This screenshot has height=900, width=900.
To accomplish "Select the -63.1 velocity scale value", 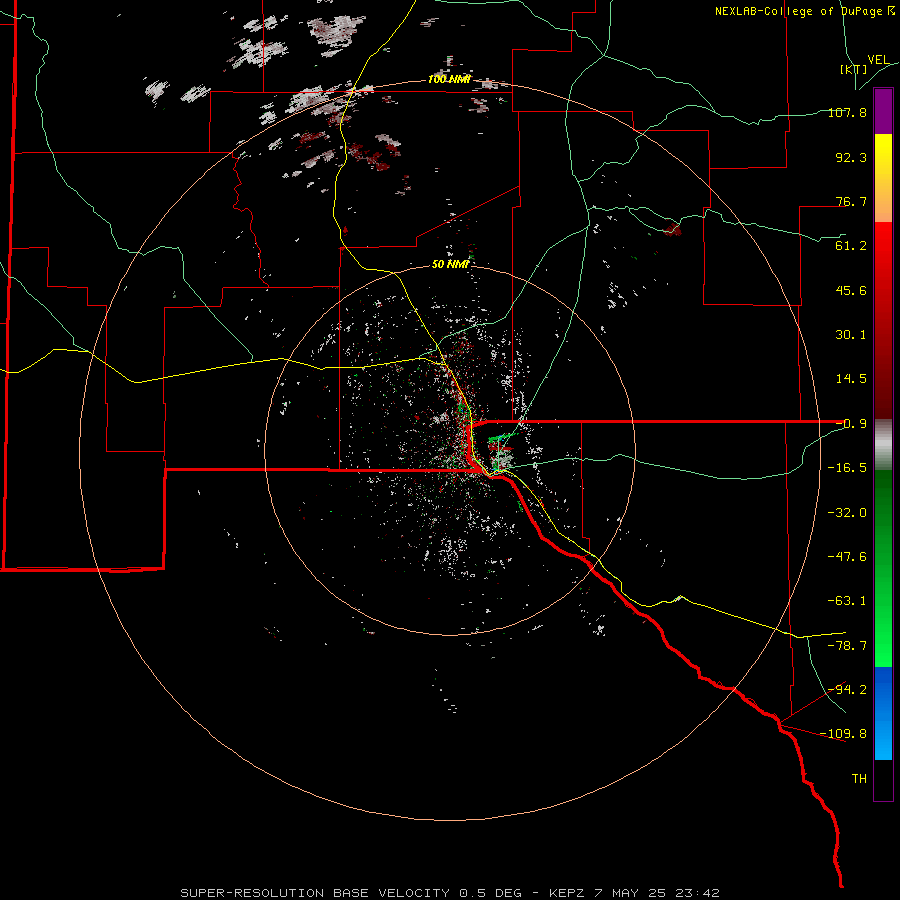I will (847, 601).
